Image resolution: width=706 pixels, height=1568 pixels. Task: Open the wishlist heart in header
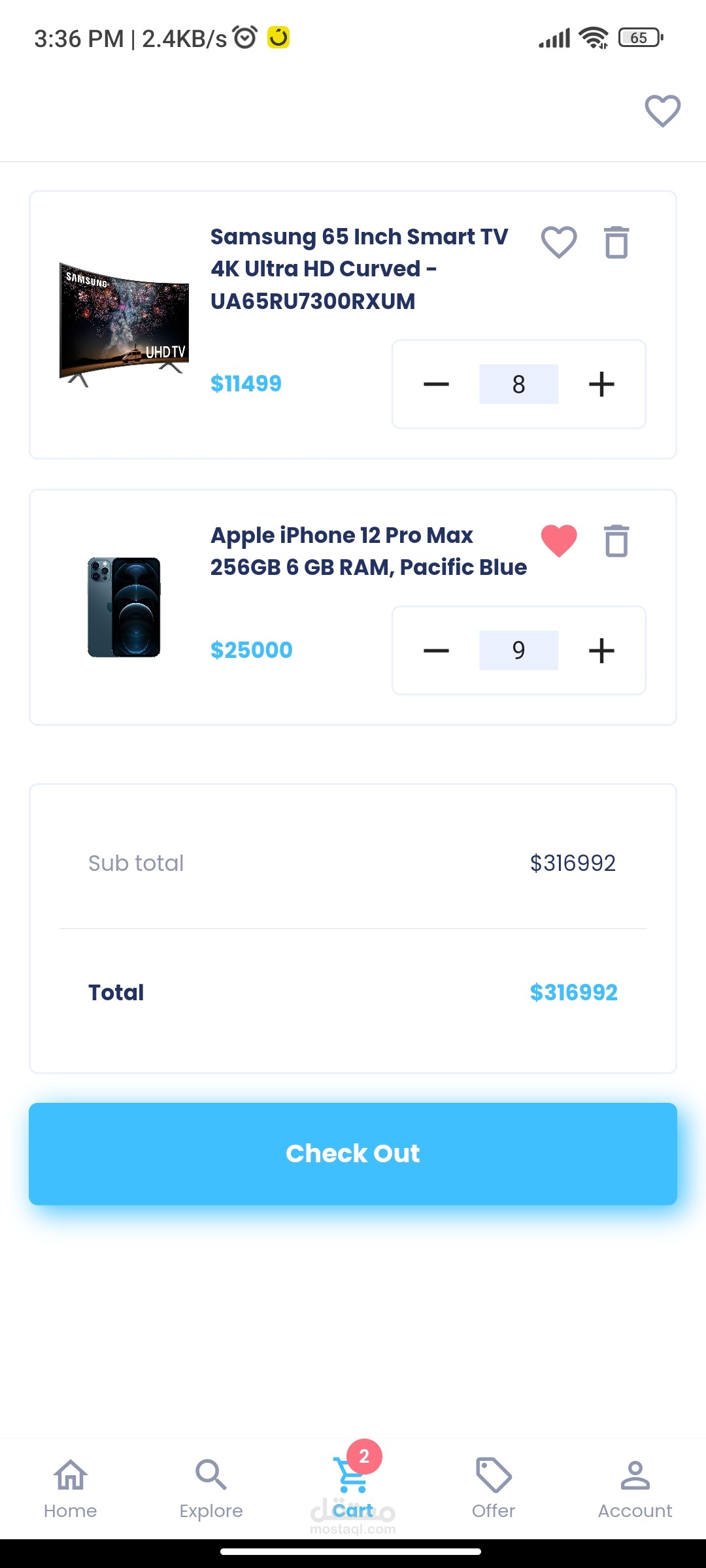coord(662,111)
